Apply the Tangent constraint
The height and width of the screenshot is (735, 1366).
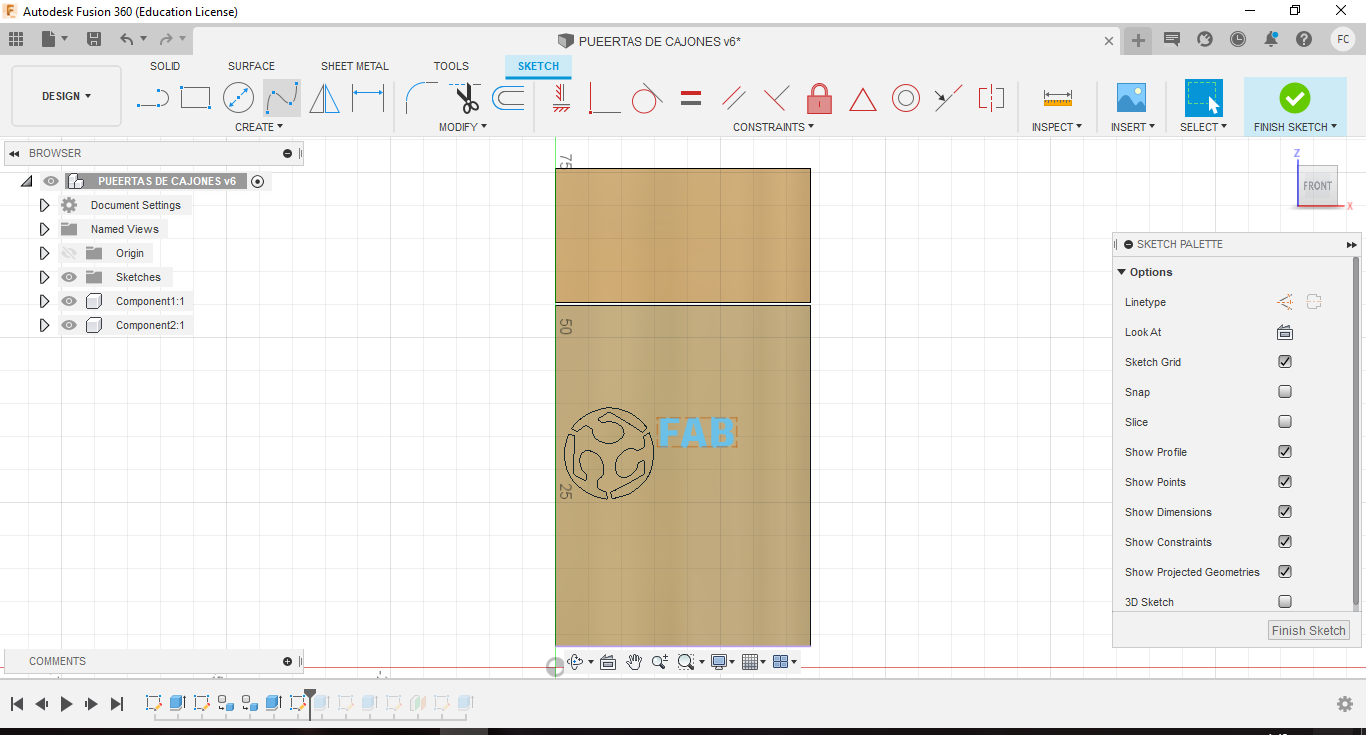(647, 98)
